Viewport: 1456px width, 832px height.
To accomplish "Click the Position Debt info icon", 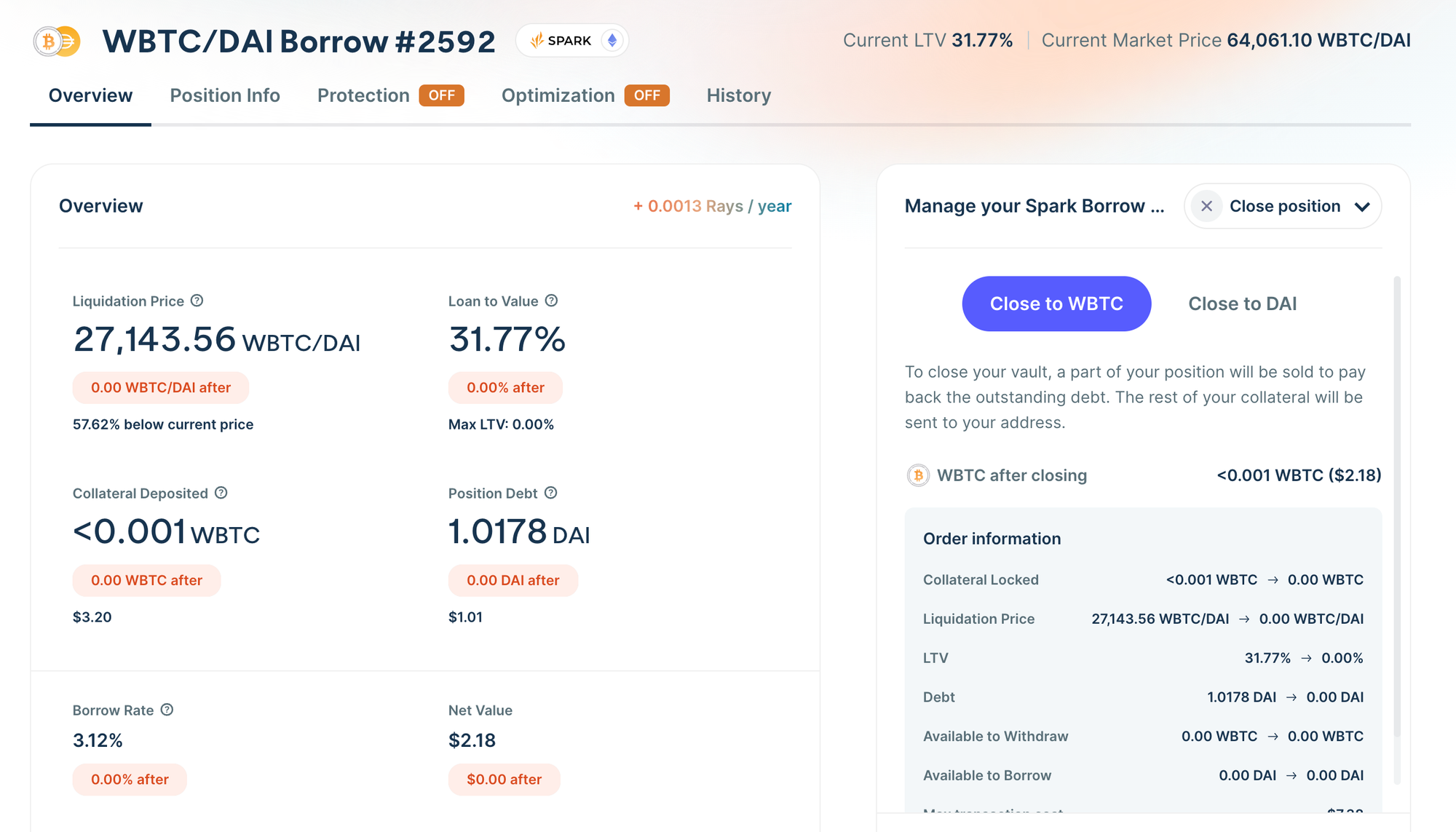I will [551, 493].
